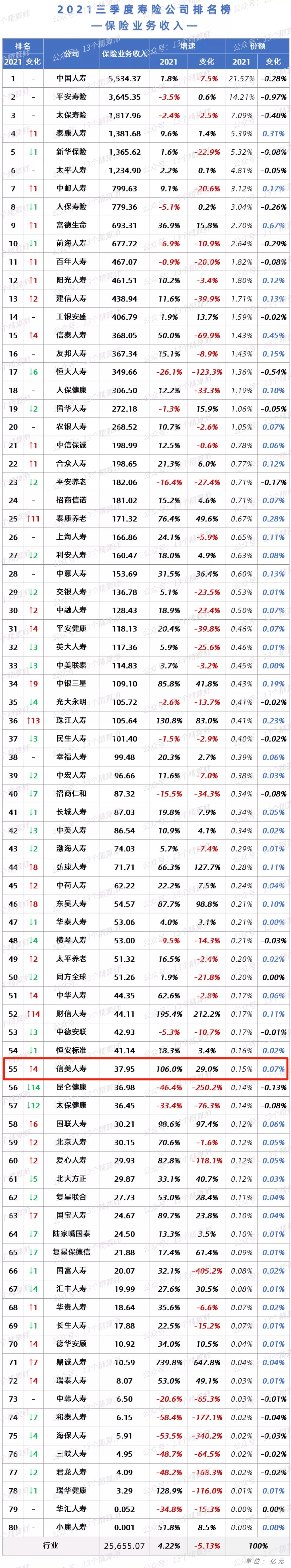Select company name 小康人寿
This screenshot has width=291, height=1568.
coord(71,1527)
